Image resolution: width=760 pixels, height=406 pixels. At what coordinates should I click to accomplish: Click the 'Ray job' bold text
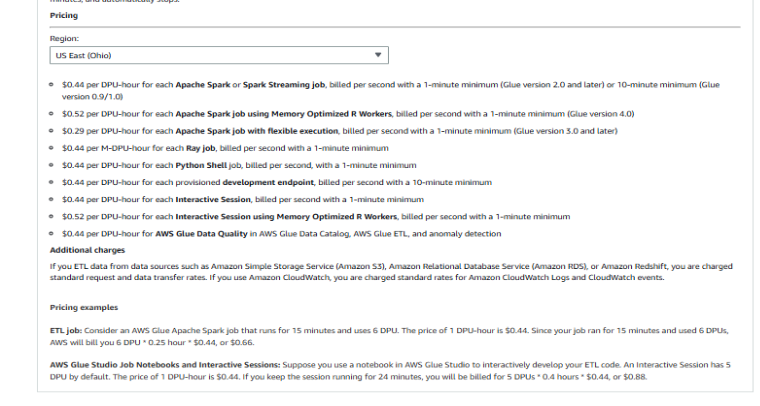coord(200,148)
